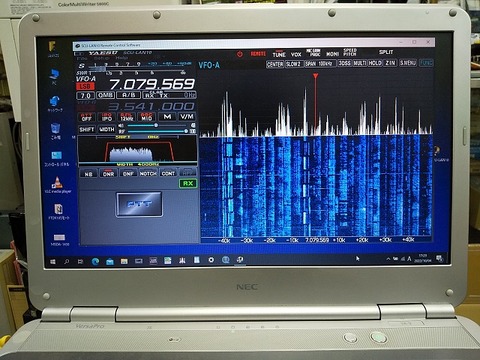480x360 pixels.
Task: Click the V/M button
Action: (x=187, y=116)
